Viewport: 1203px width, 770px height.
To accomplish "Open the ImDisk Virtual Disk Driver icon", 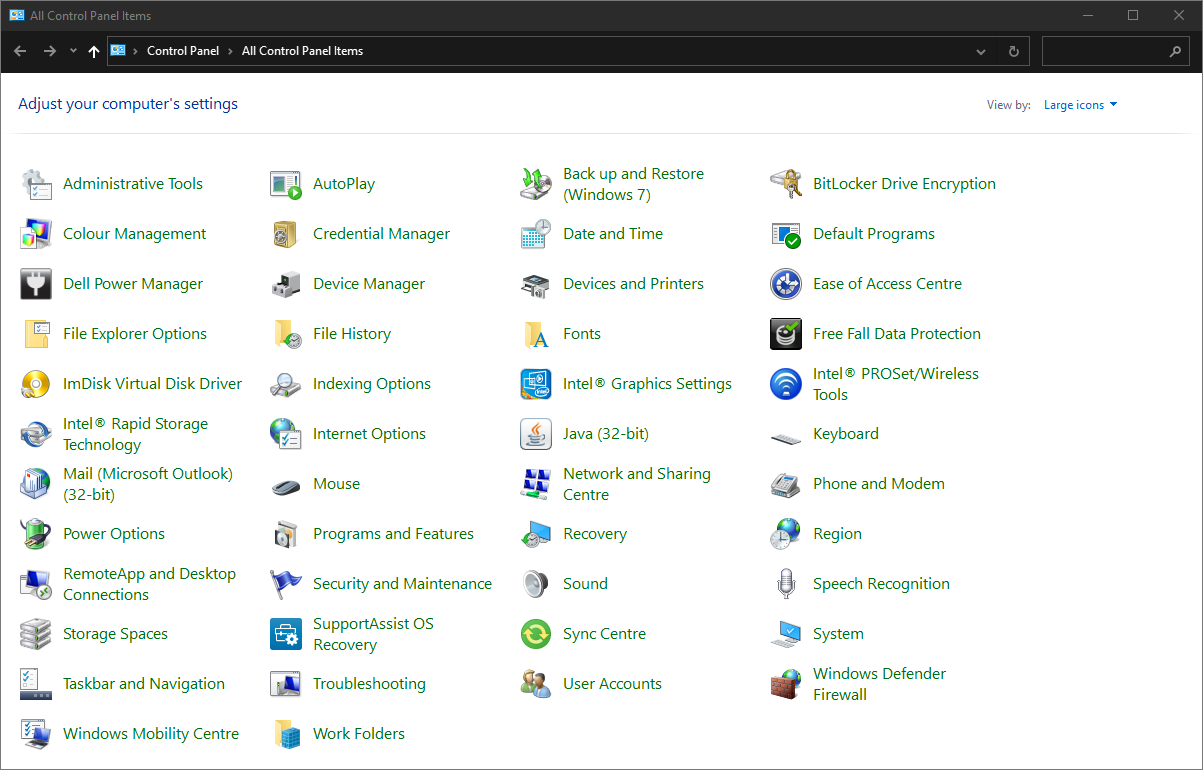I will coord(36,384).
